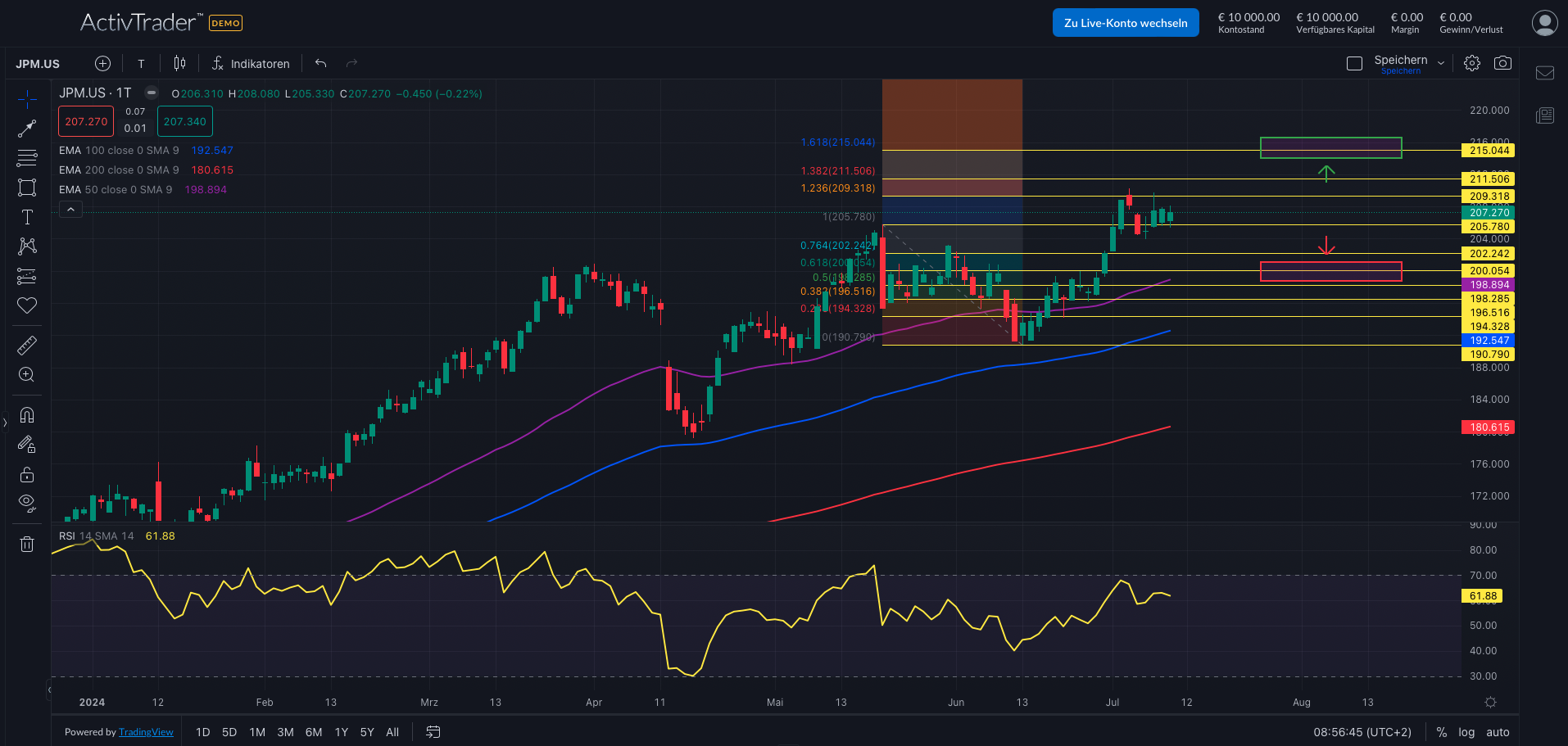Image resolution: width=1568 pixels, height=746 pixels.
Task: Switch to the 1Y time range
Action: (x=342, y=732)
